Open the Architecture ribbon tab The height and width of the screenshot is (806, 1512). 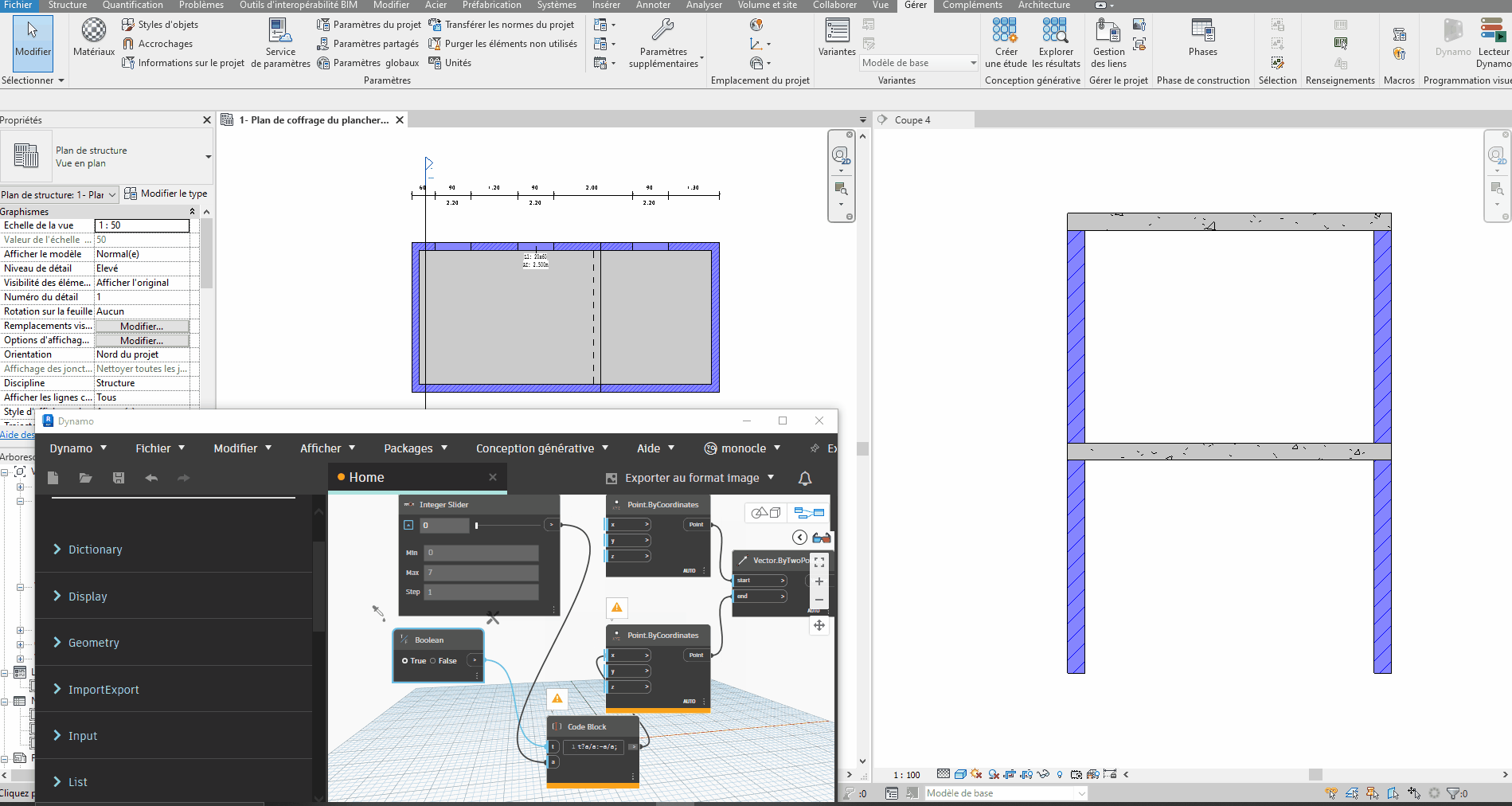(x=1044, y=5)
